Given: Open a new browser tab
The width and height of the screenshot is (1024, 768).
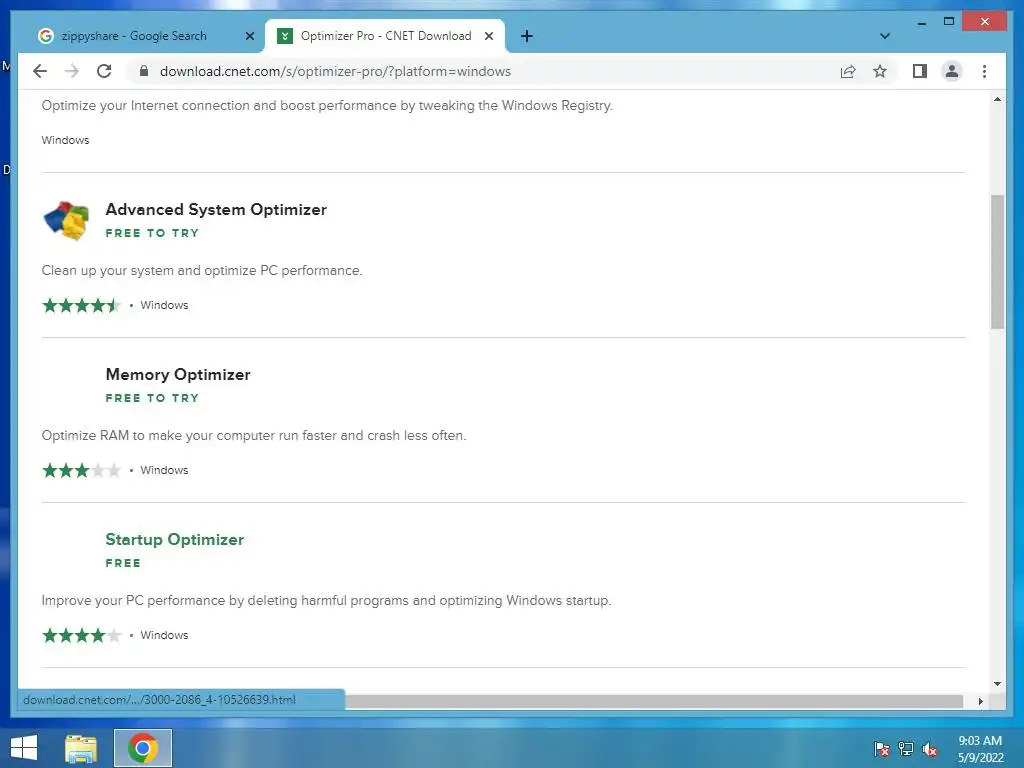Looking at the screenshot, I should pos(527,36).
